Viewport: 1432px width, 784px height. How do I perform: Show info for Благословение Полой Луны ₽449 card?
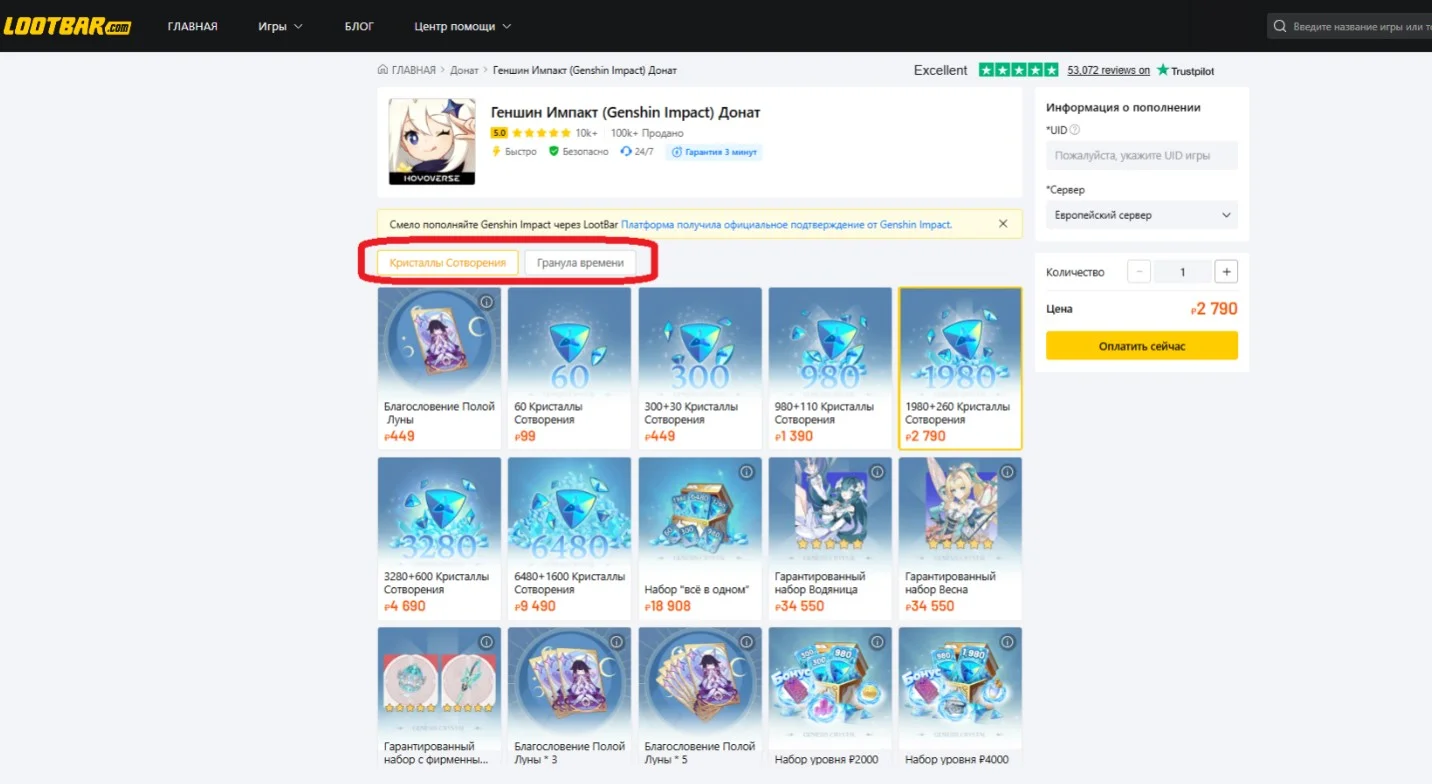pos(486,302)
